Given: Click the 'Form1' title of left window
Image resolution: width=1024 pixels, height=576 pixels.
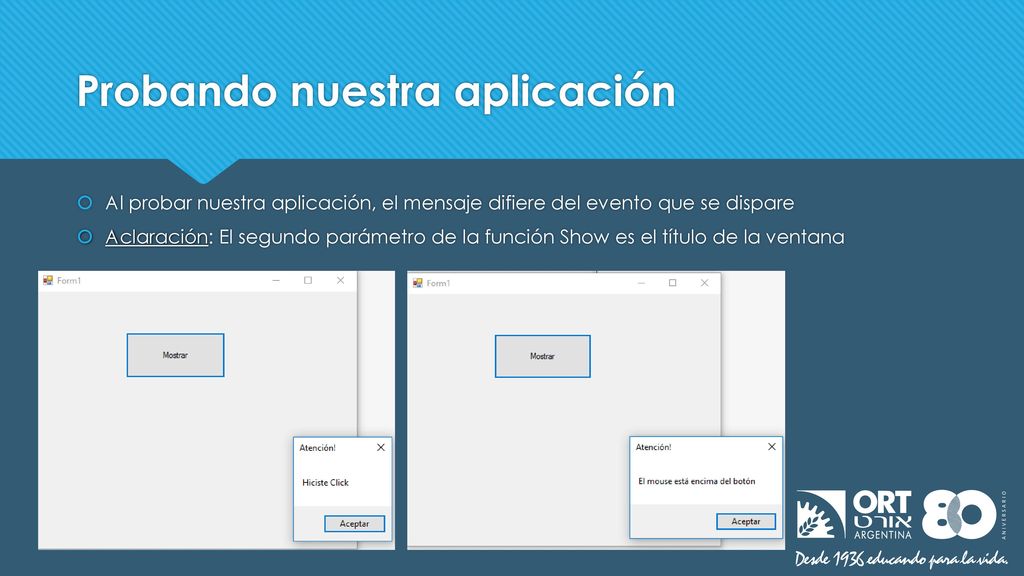Looking at the screenshot, I should coord(69,280).
